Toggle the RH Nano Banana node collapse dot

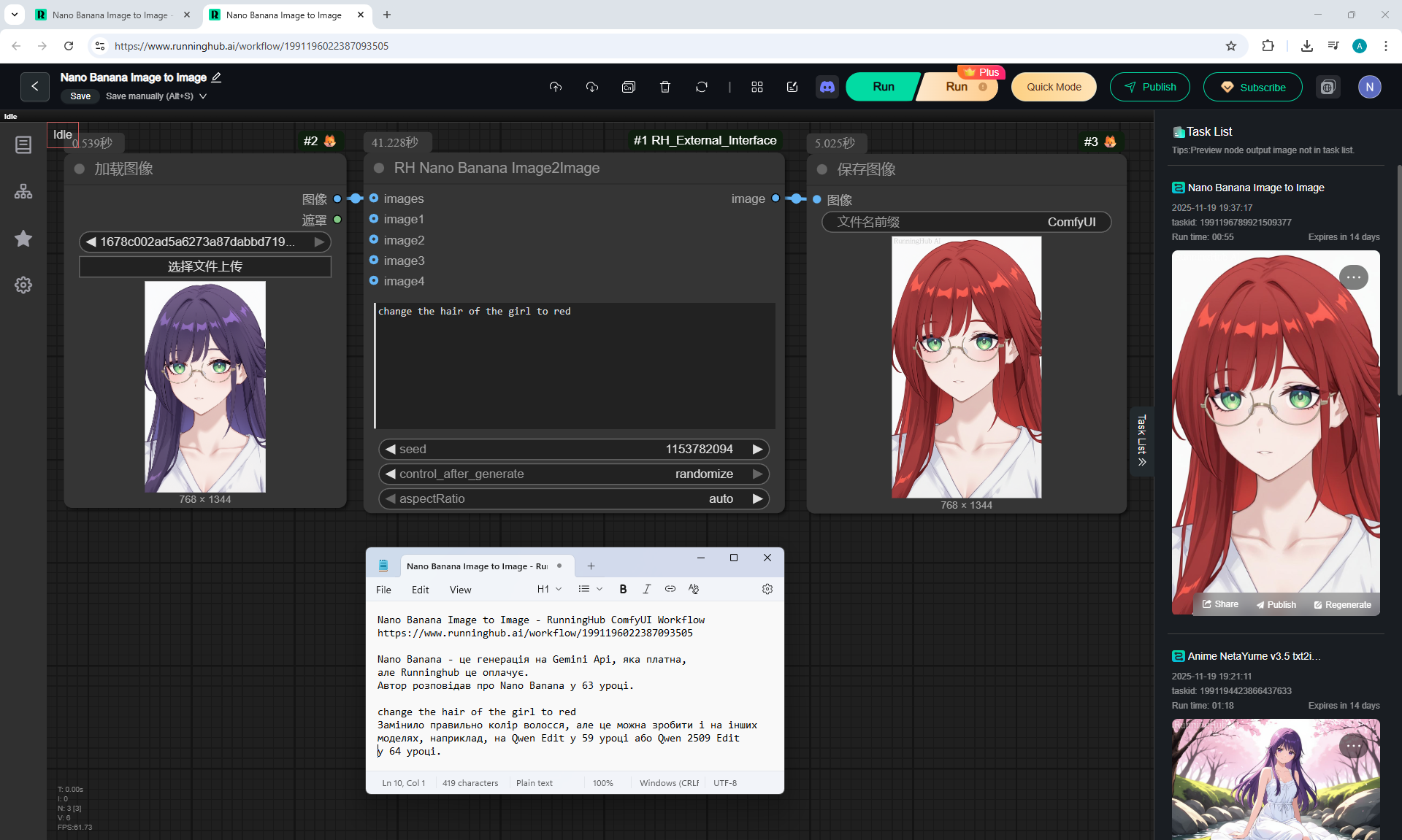click(379, 168)
